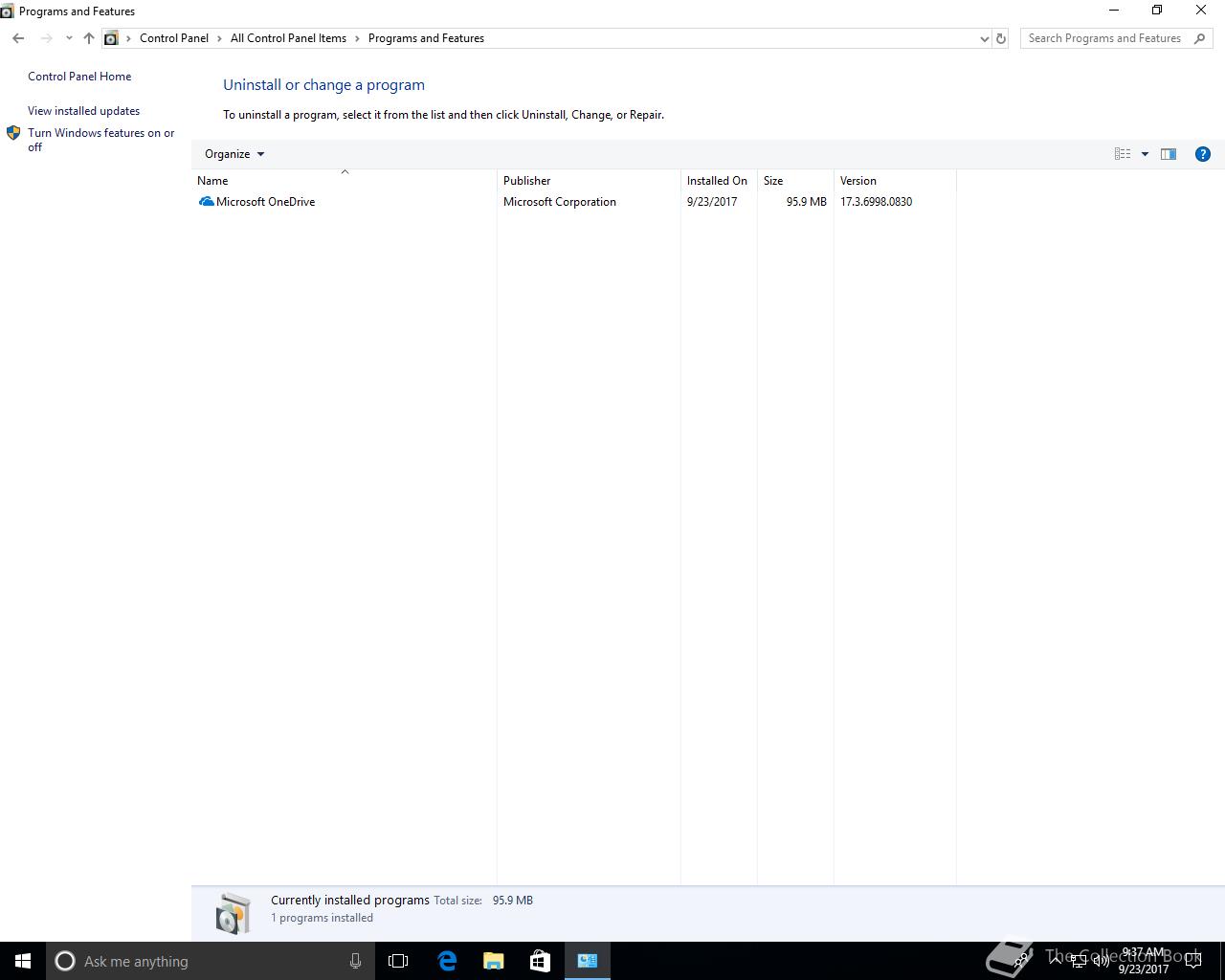Open the Microsoft Store from taskbar

click(x=540, y=961)
